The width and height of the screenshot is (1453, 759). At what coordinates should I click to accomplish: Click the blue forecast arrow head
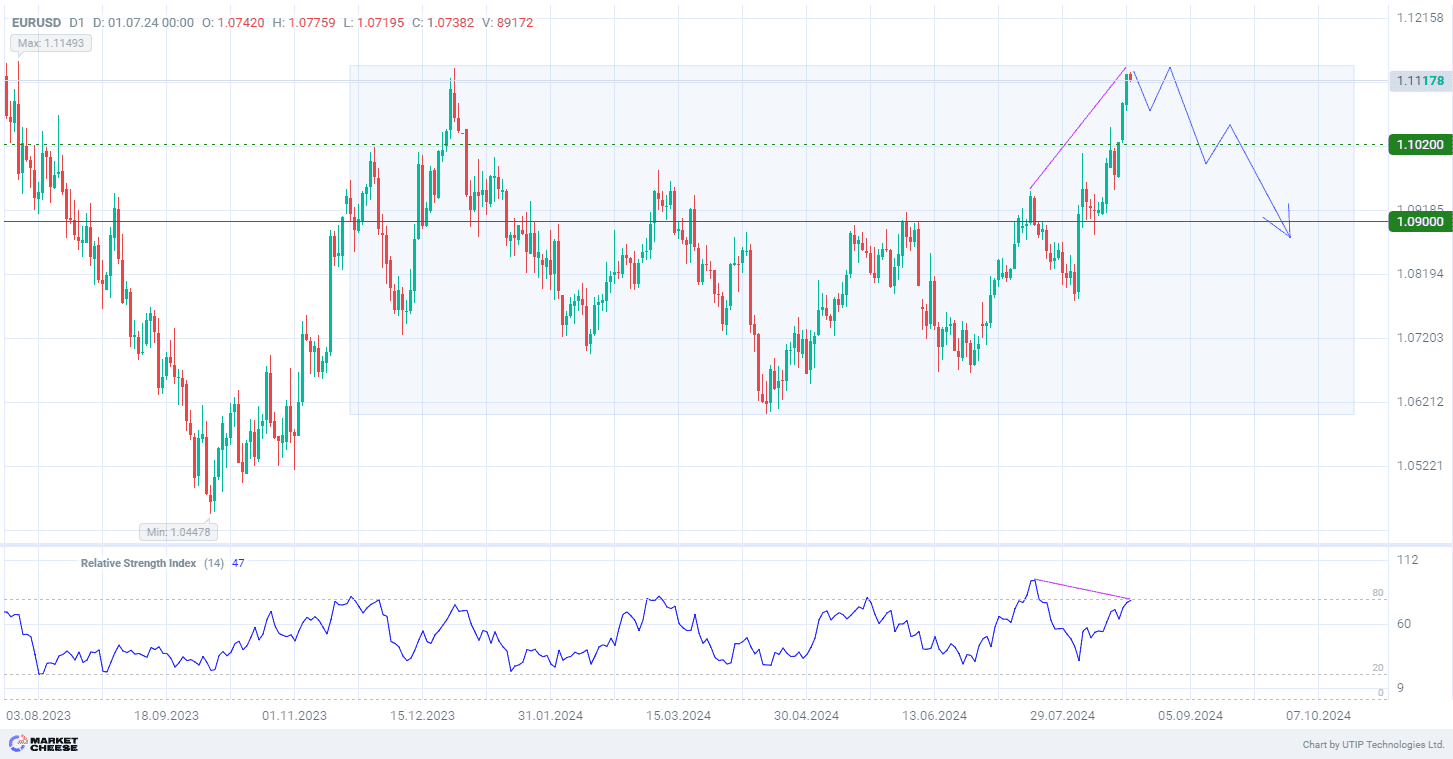coord(1288,234)
